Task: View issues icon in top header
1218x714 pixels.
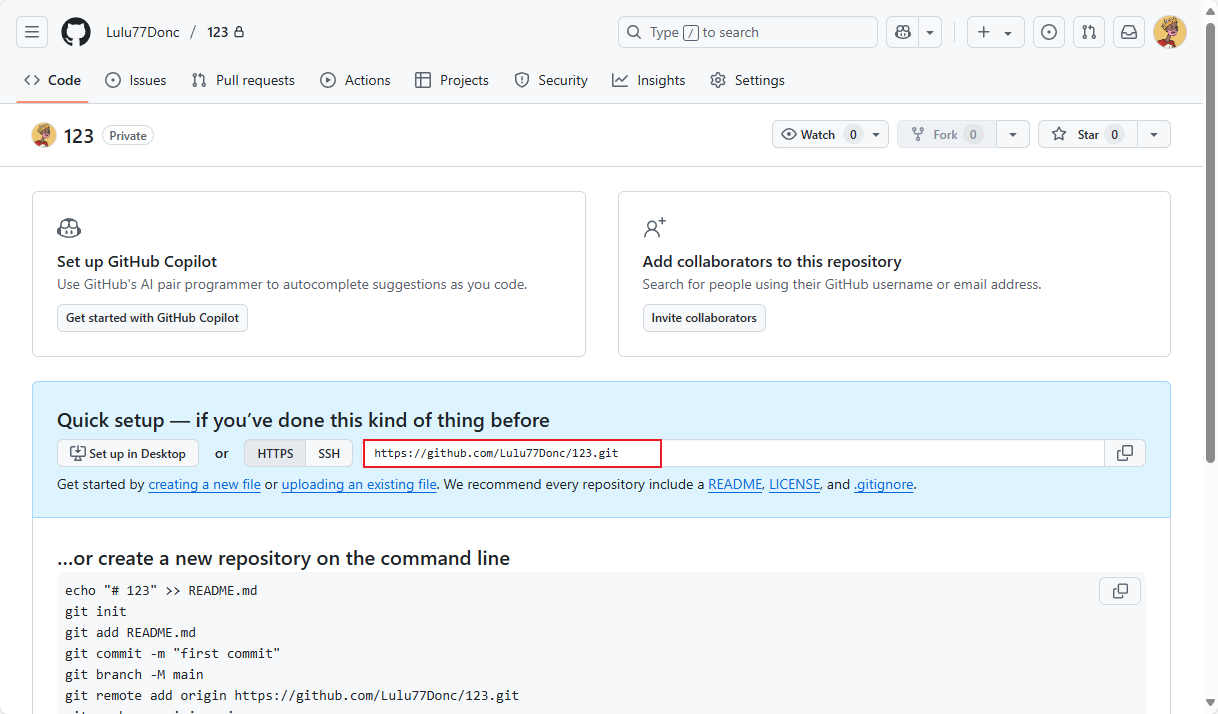Action: coord(1049,32)
